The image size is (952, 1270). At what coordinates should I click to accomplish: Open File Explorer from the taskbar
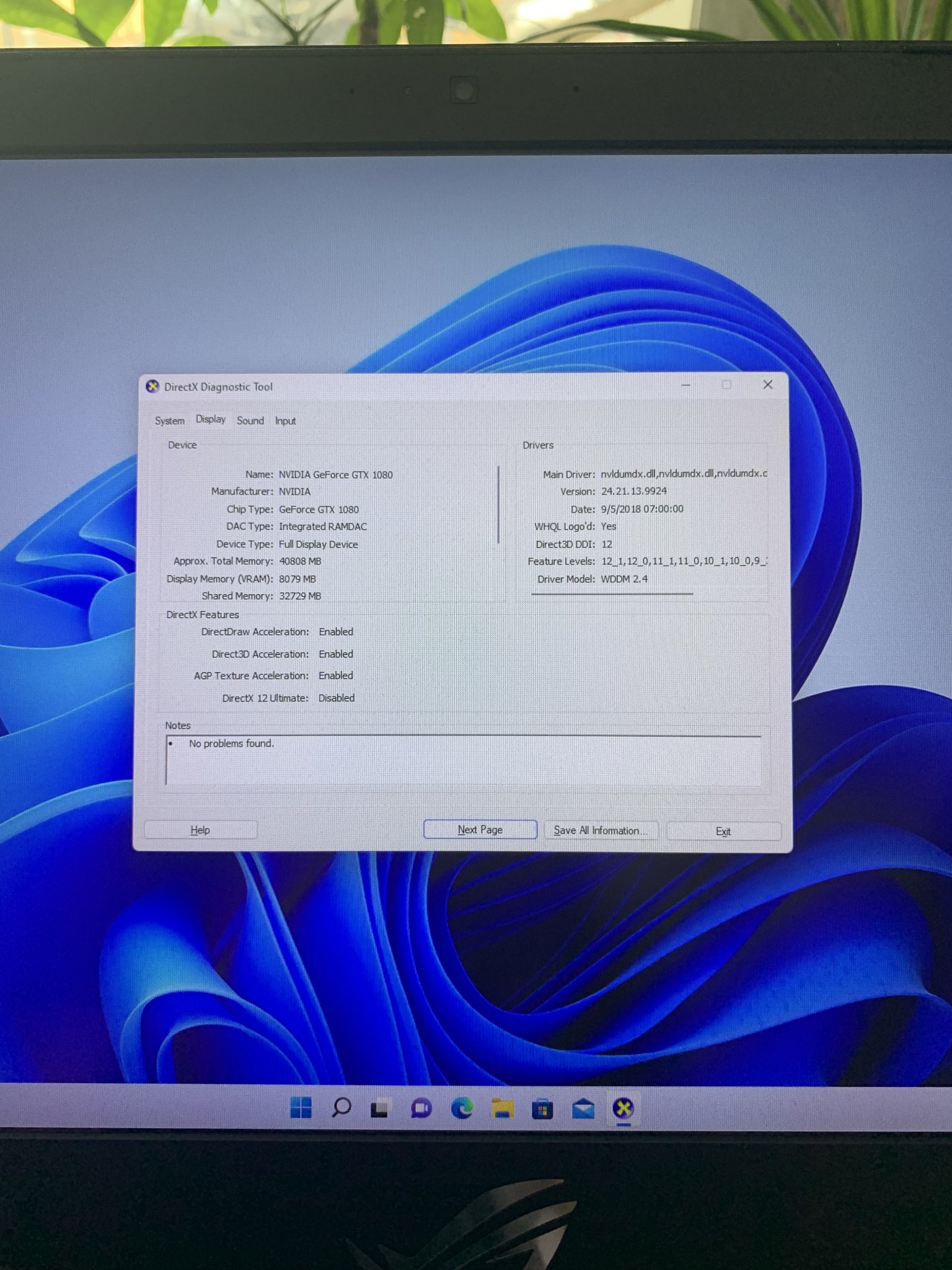(x=503, y=1108)
